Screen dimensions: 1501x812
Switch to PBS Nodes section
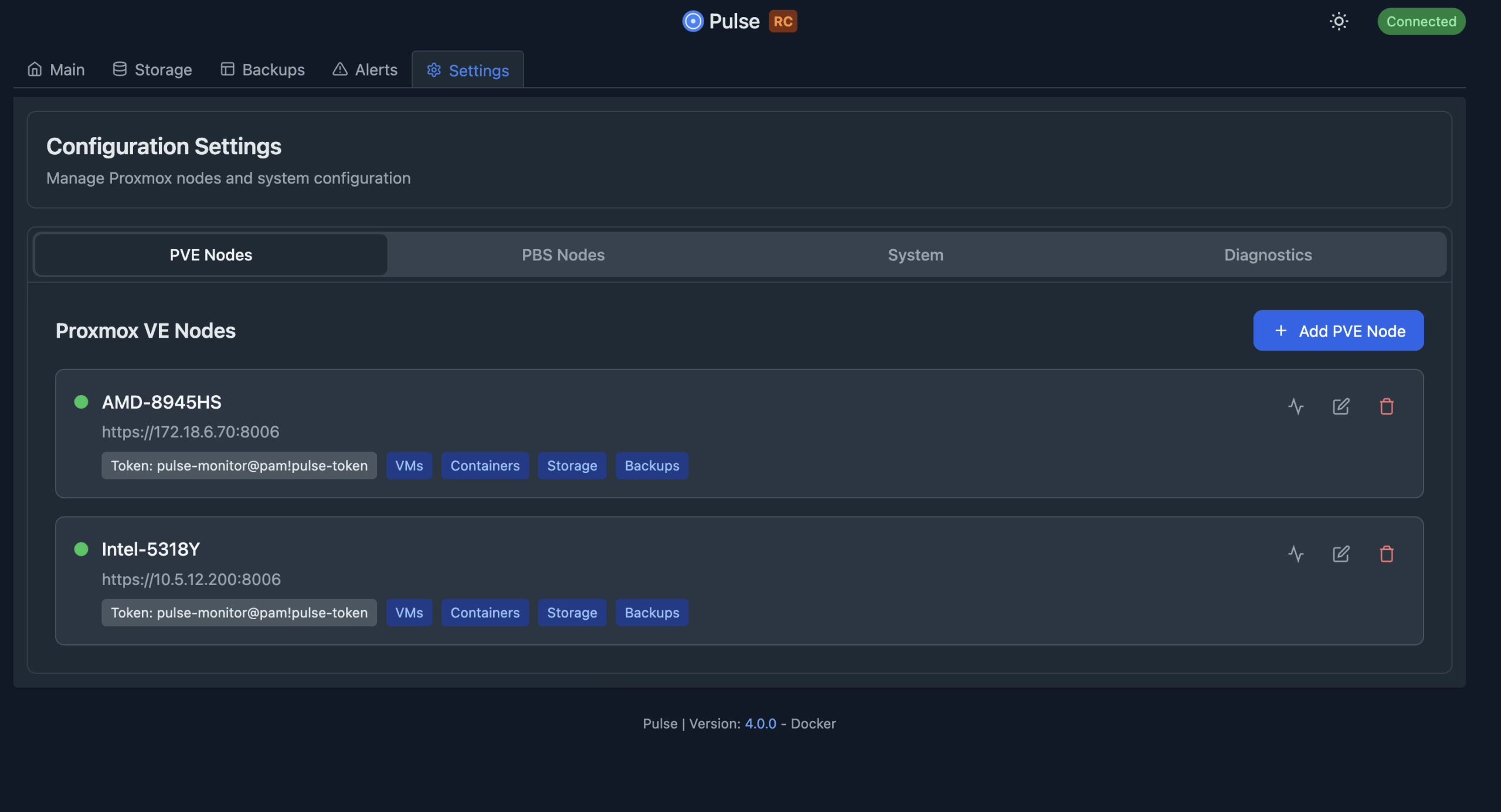[563, 254]
